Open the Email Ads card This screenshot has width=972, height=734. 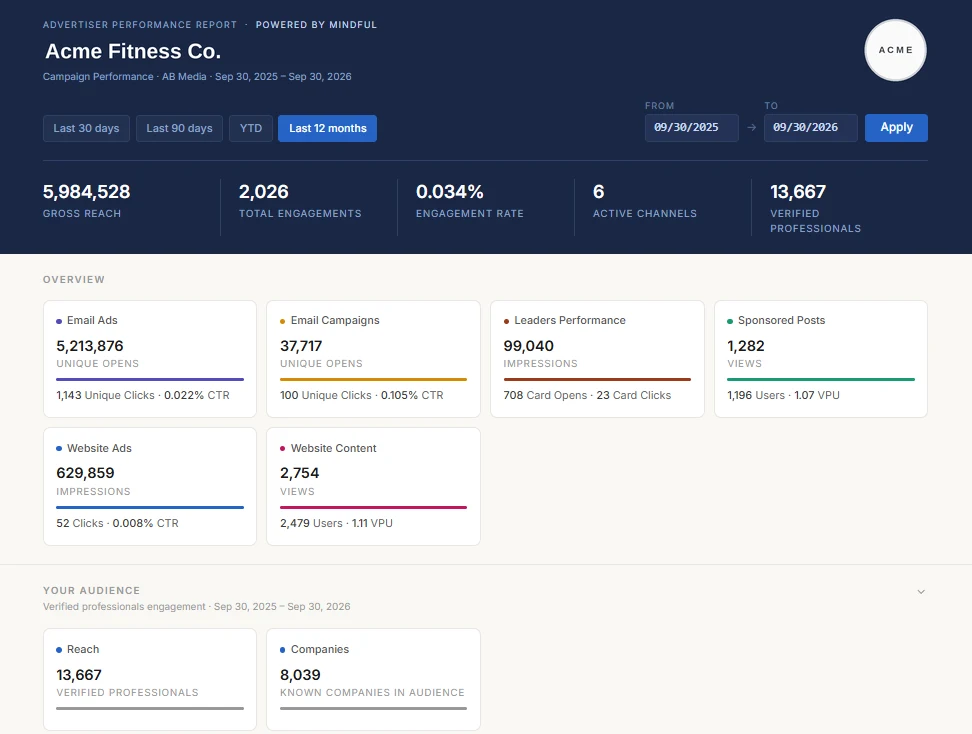pos(150,359)
